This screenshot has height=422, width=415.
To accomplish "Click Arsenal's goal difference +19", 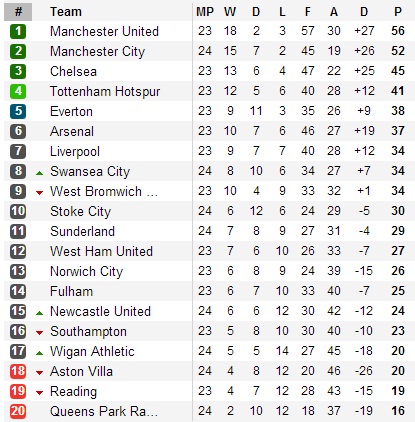I will click(x=364, y=131).
